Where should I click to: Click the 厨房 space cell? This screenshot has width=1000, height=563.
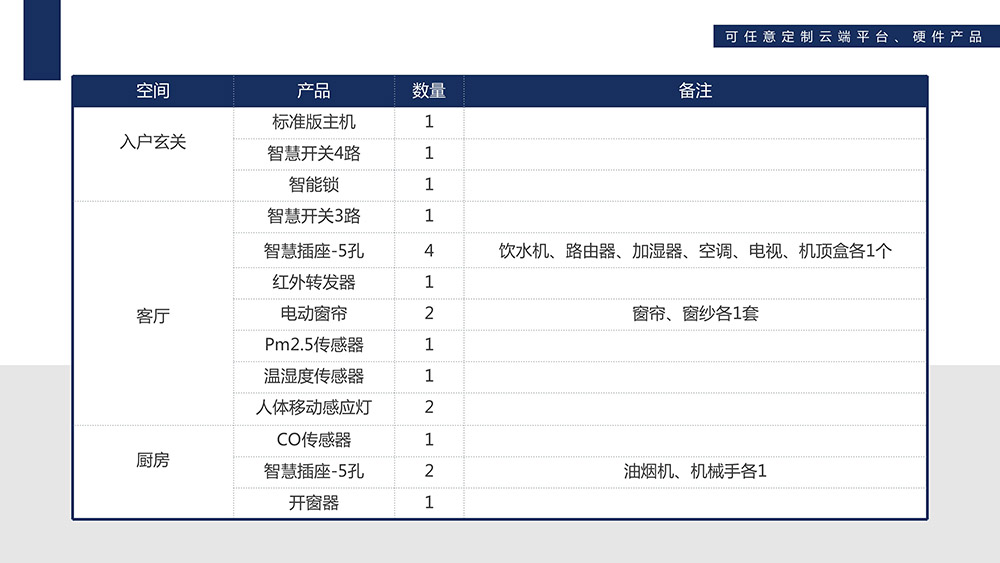tap(153, 461)
